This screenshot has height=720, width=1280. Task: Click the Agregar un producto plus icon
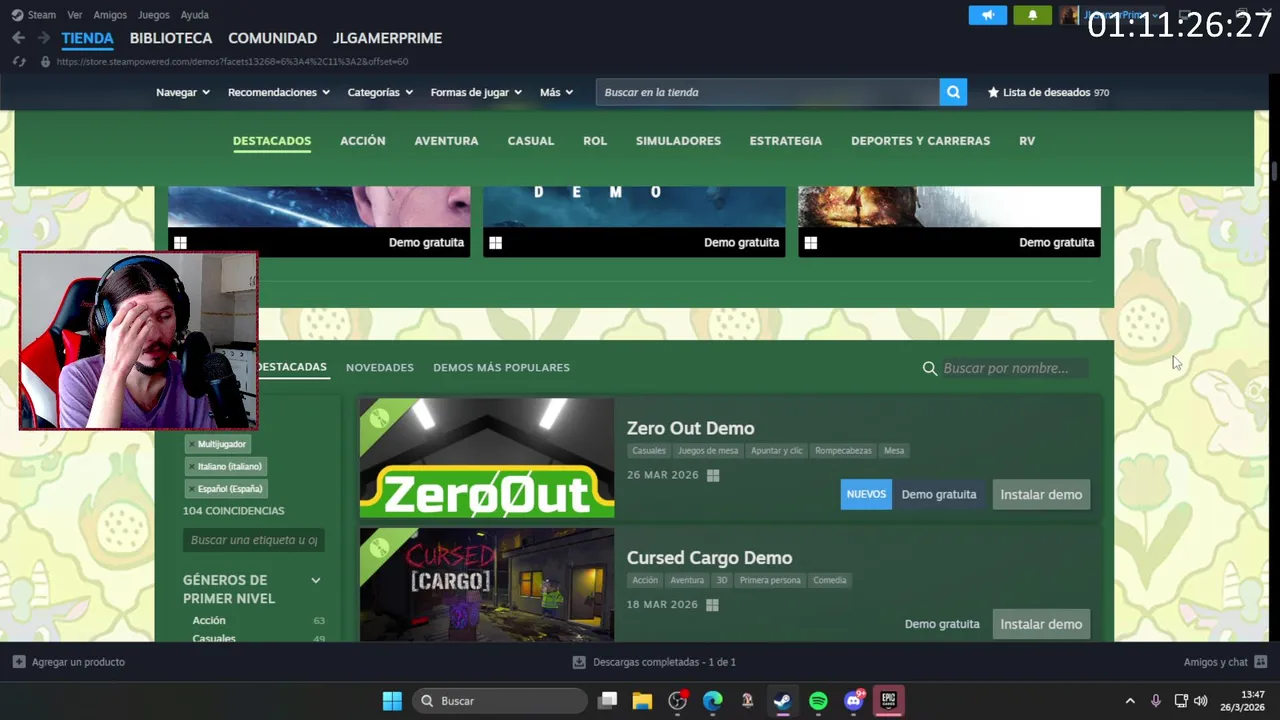point(19,662)
